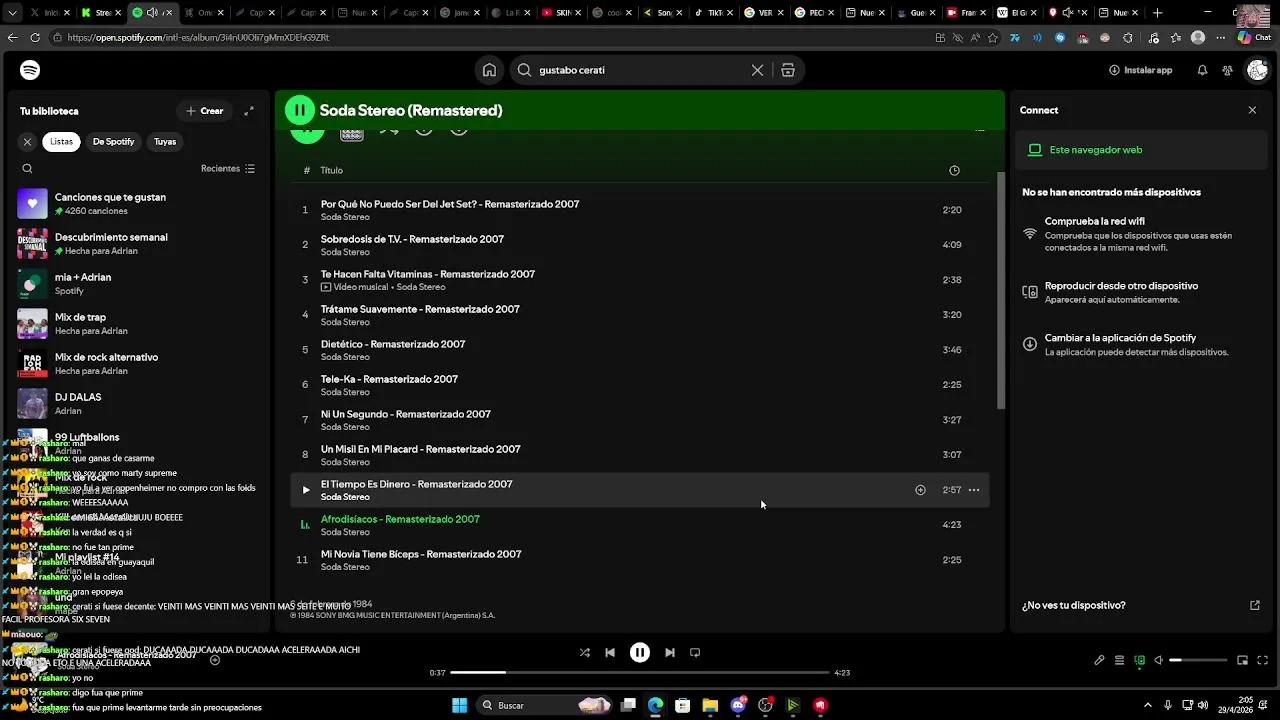Skip to next track
This screenshot has width=1280, height=720.
tap(670, 652)
